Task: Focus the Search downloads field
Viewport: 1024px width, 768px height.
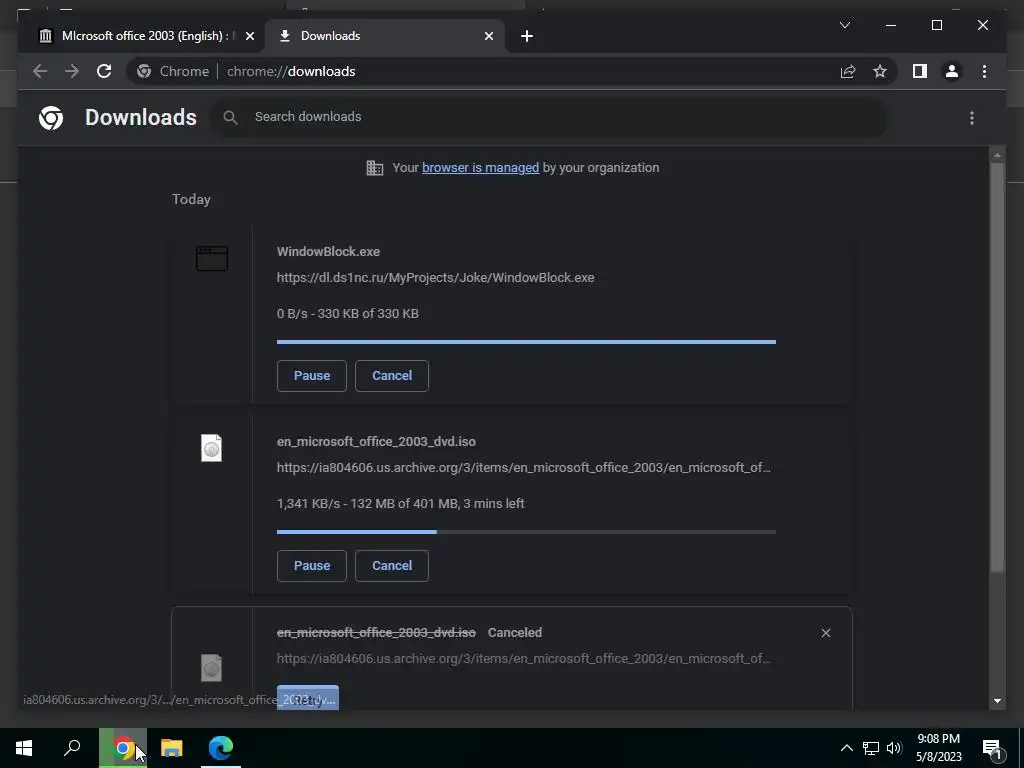Action: (x=549, y=117)
